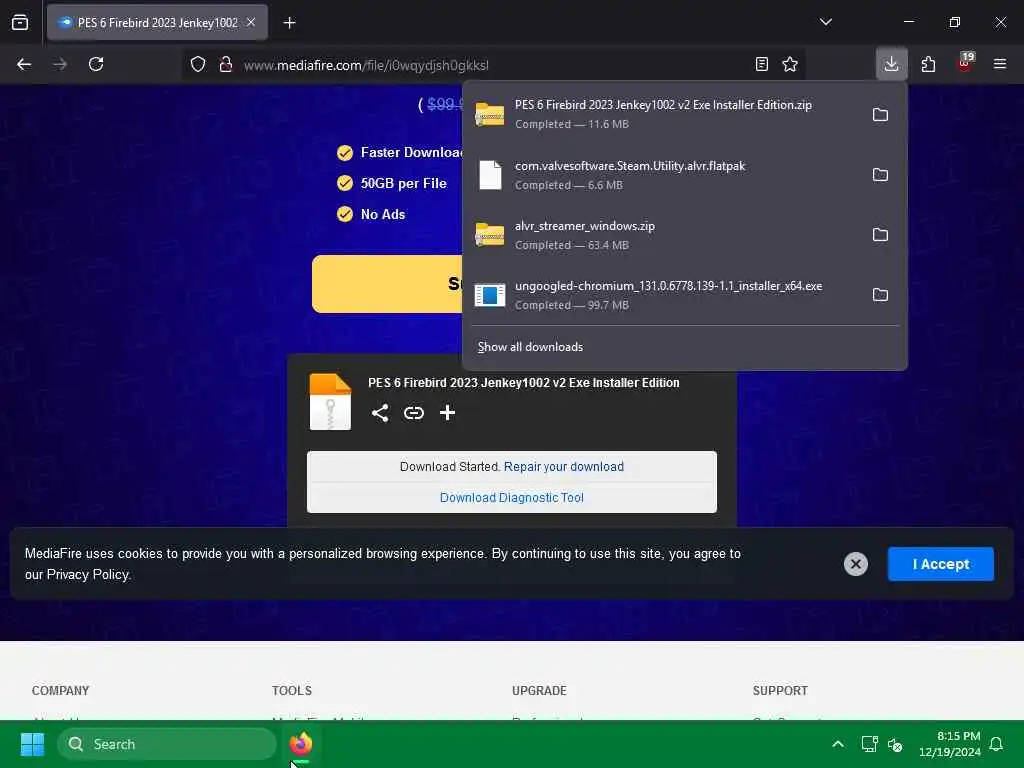Open the network status tray icon
The height and width of the screenshot is (768, 1024).
coord(869,744)
